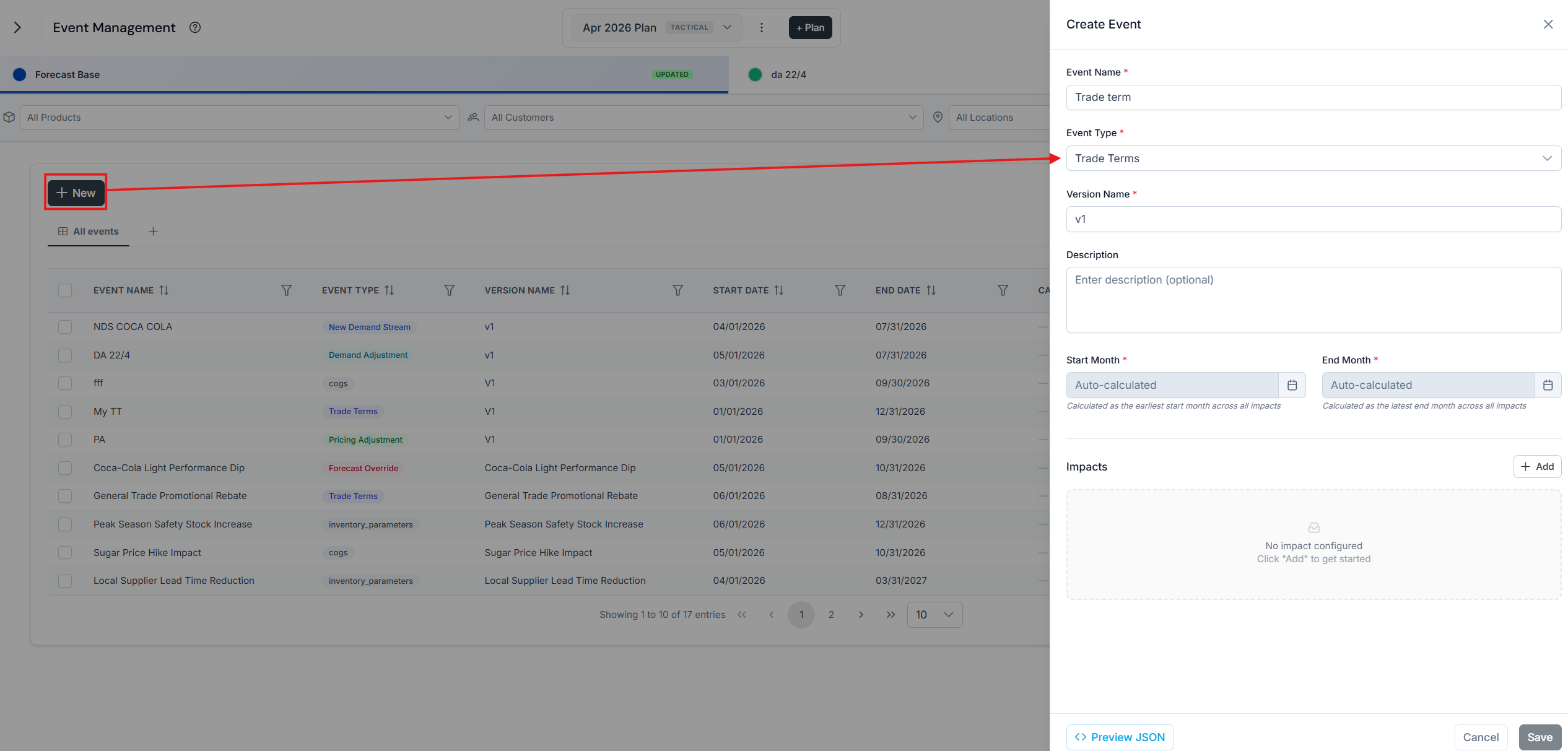Cancel event creation

[1481, 737]
